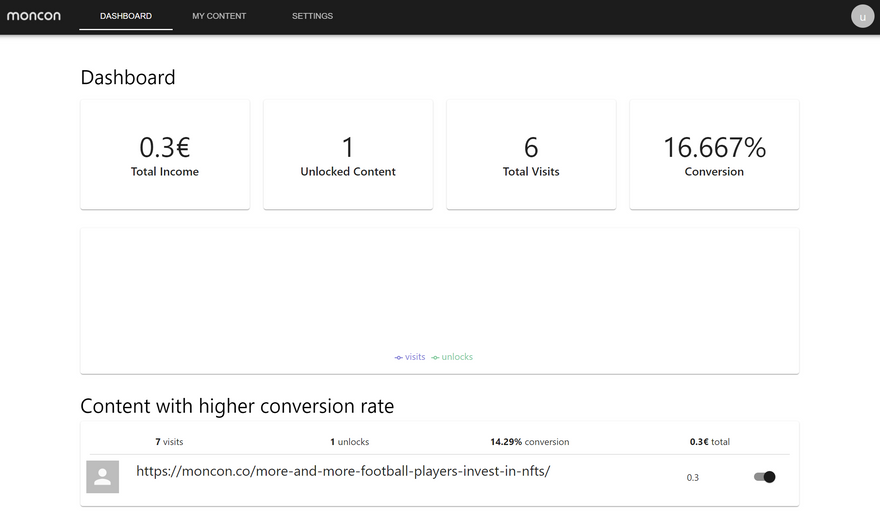Click inside the visits chart area

(439, 290)
